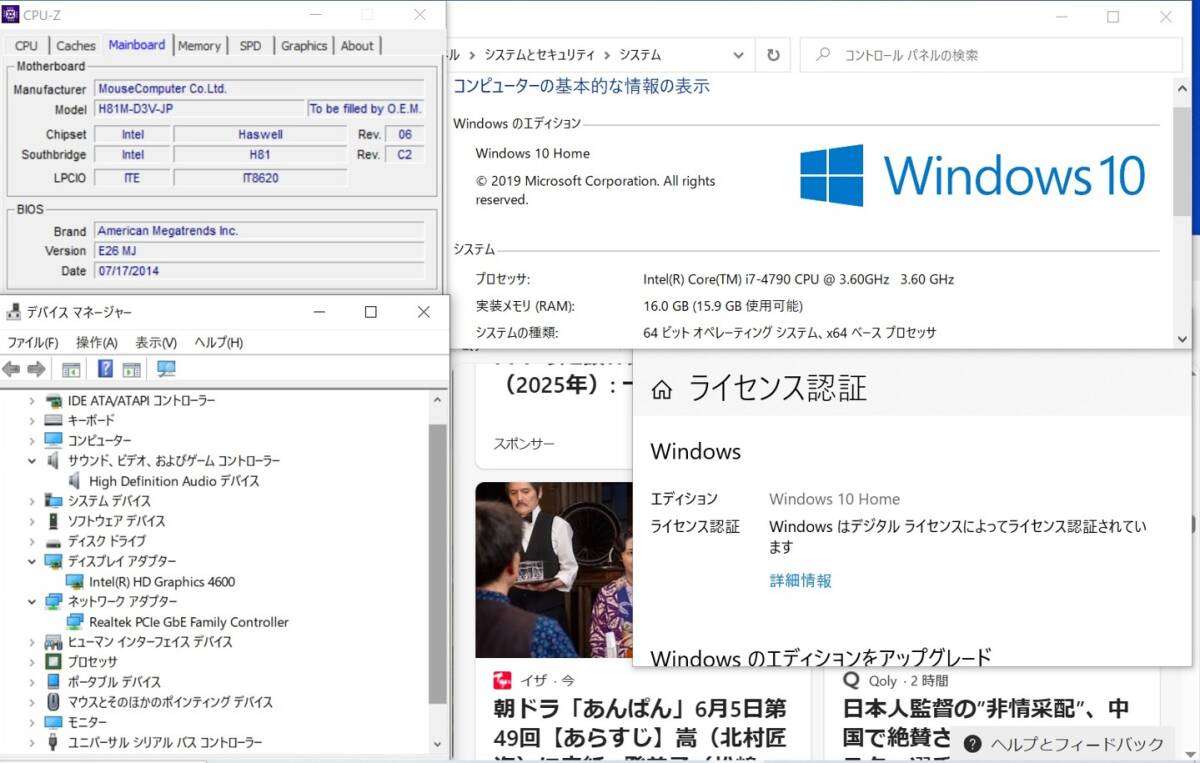Click the news article photo thumbnail
1200x763 pixels.
click(554, 569)
